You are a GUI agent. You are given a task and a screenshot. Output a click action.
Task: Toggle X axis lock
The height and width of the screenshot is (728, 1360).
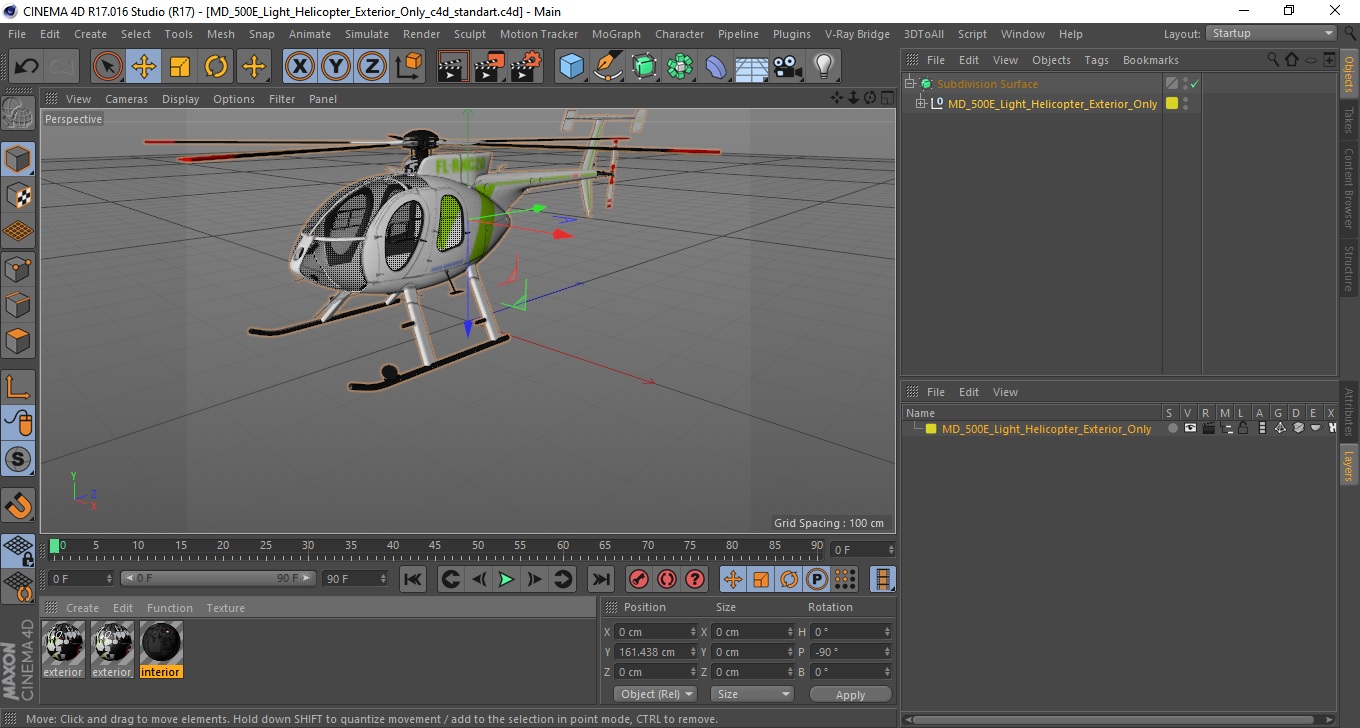click(x=299, y=67)
